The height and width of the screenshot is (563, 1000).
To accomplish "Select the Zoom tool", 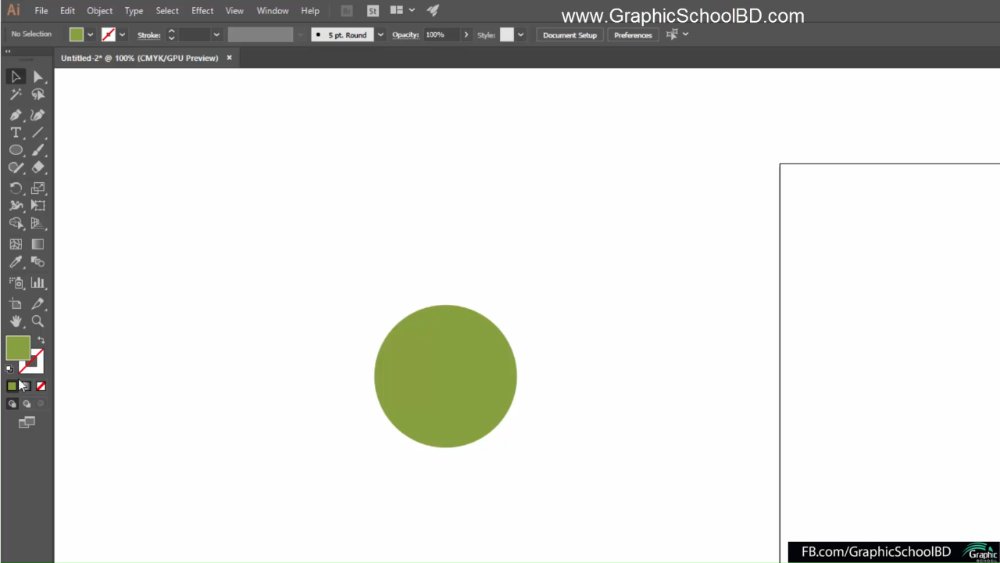I will tap(38, 321).
